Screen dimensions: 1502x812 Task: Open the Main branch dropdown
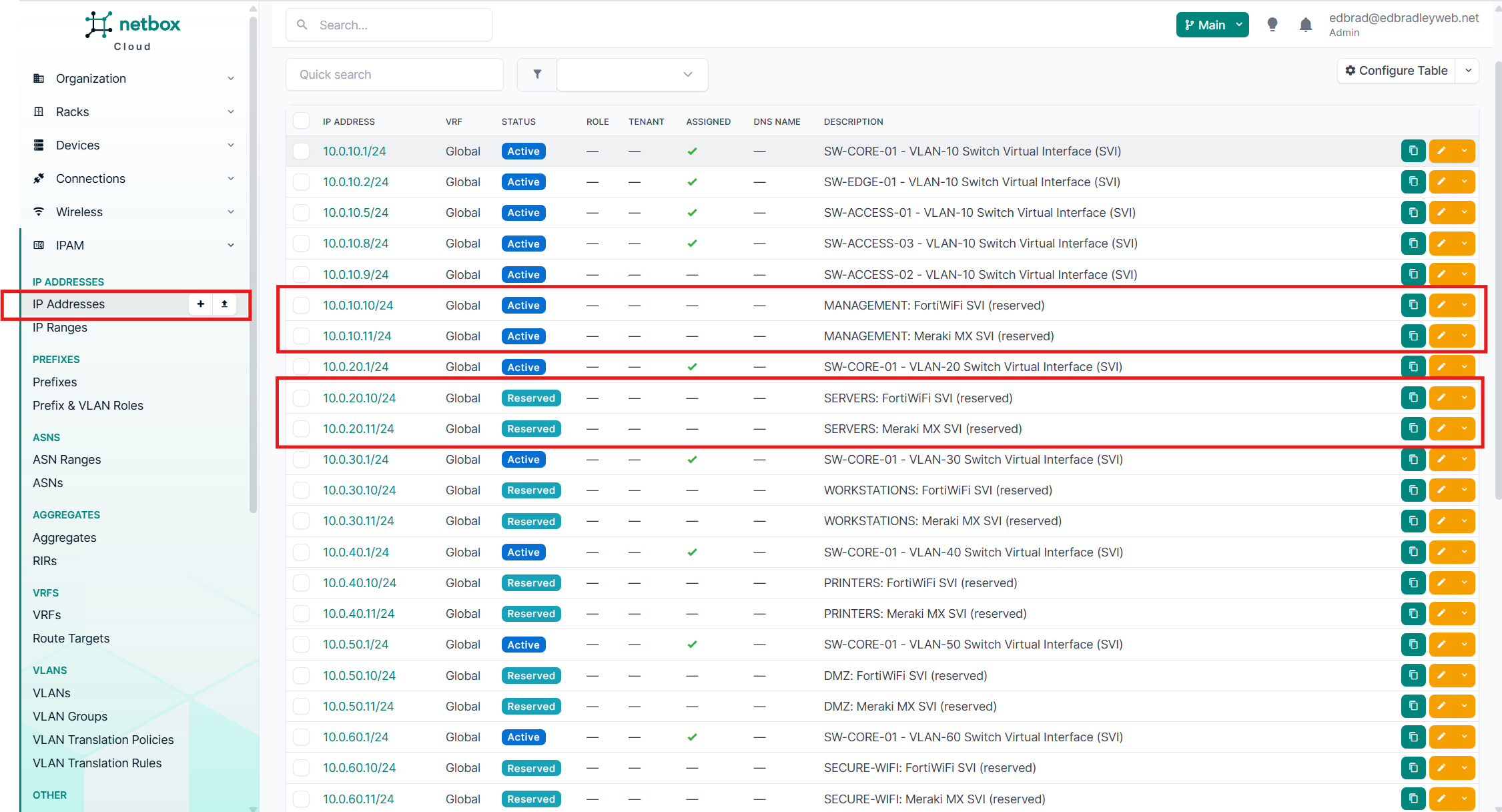(1212, 25)
